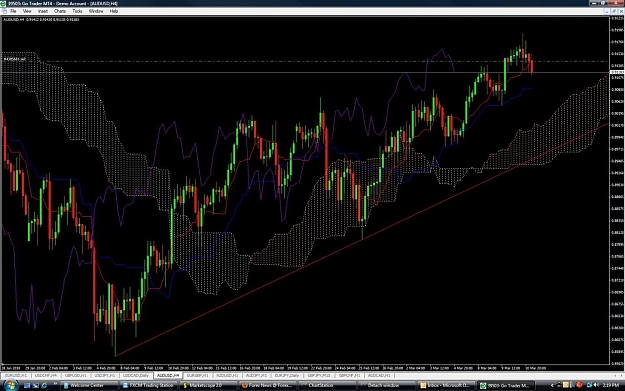This screenshot has height=391, width=625.
Task: Select the active AUDUSD,H4 chart tab
Action: point(168,375)
